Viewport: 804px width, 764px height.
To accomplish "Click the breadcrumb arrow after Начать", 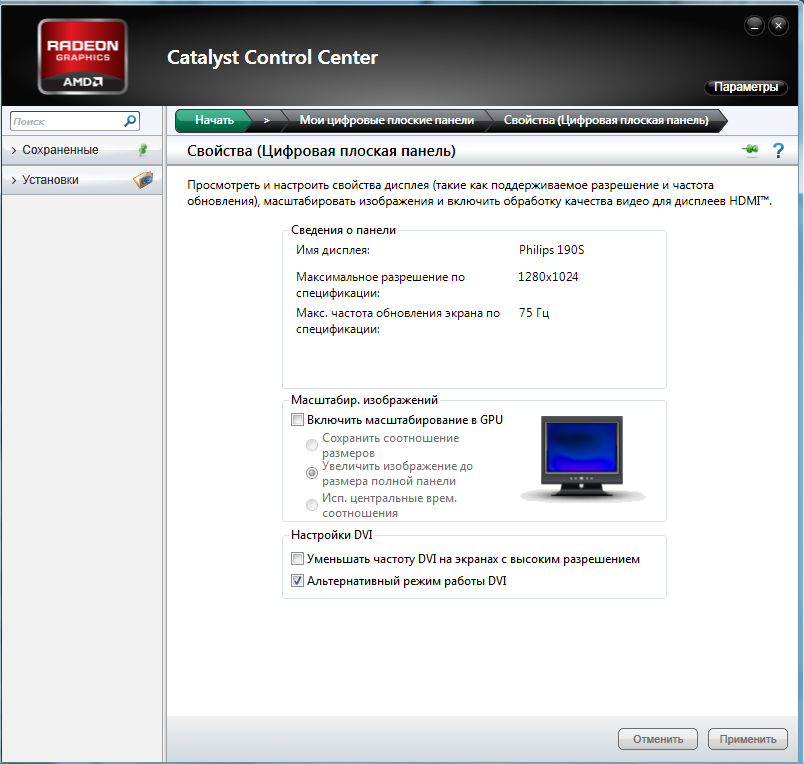I will (x=267, y=120).
